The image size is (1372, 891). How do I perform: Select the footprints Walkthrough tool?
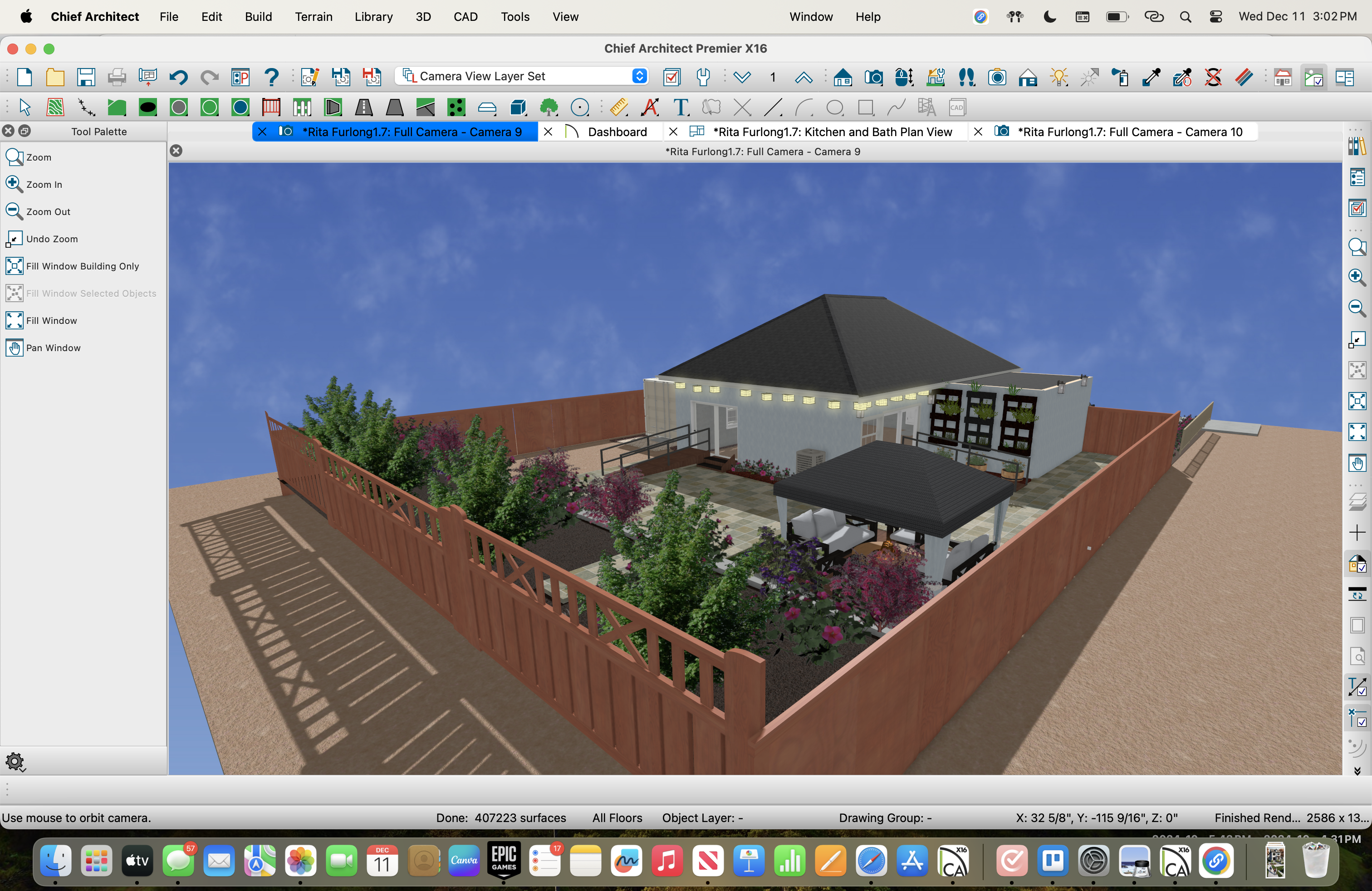pyautogui.click(x=967, y=77)
